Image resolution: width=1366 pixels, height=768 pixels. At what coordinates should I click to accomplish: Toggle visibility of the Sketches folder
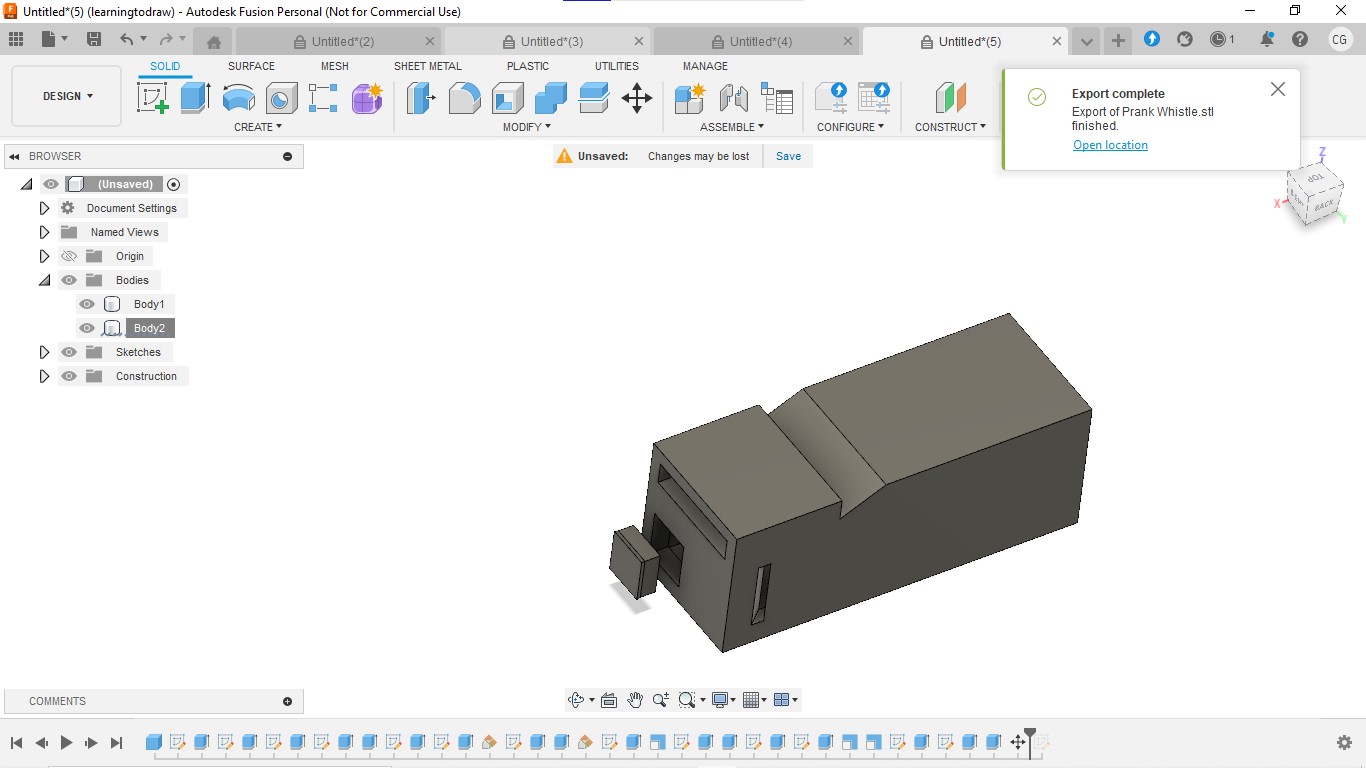tap(69, 352)
